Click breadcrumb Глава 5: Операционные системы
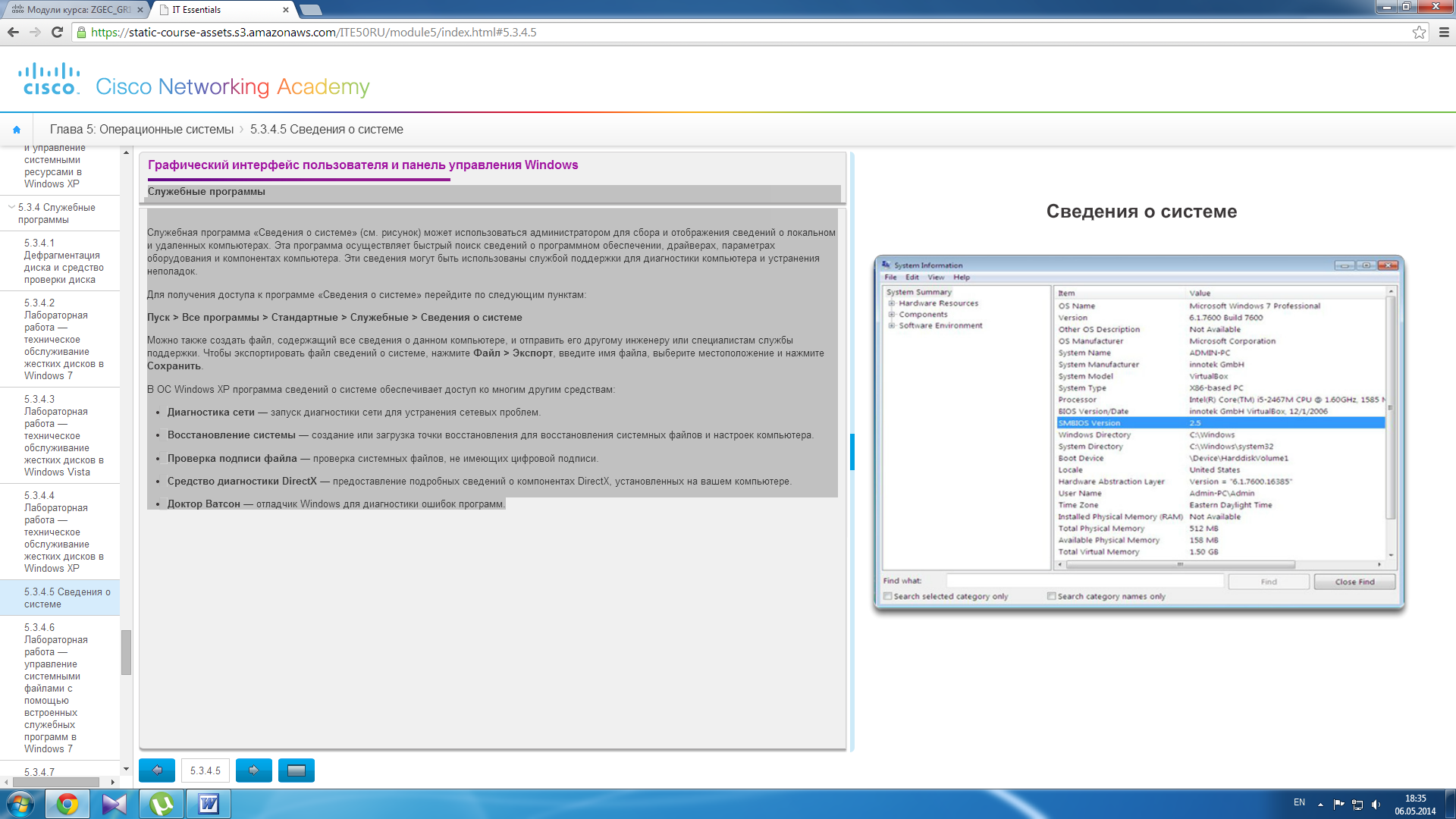 pos(142,130)
